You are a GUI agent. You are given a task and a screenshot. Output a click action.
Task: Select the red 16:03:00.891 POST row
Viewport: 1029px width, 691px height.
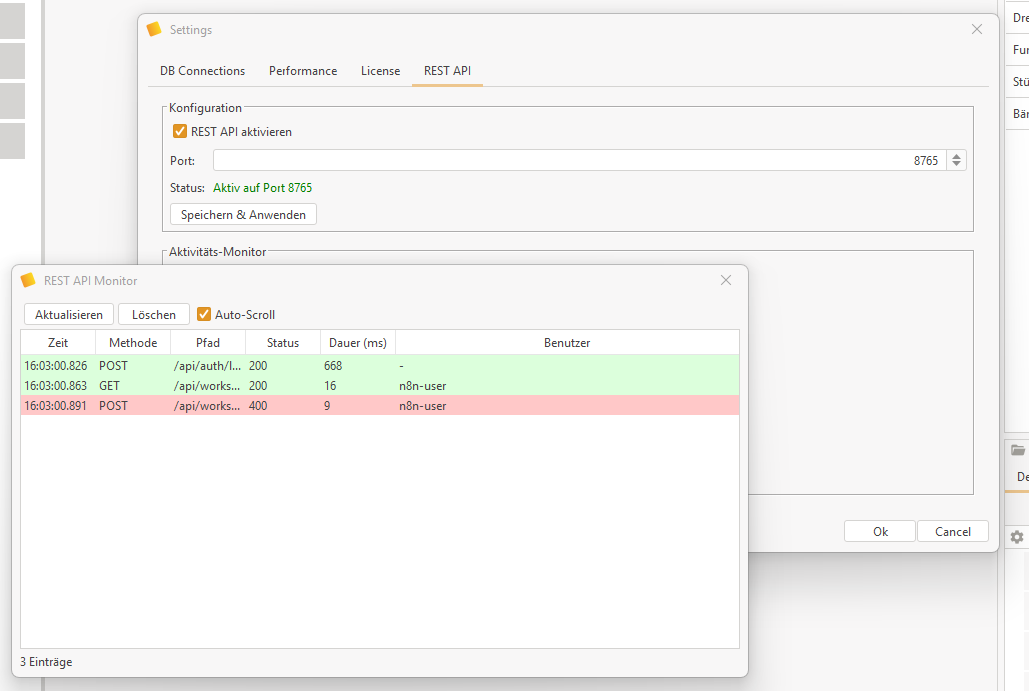coord(380,406)
